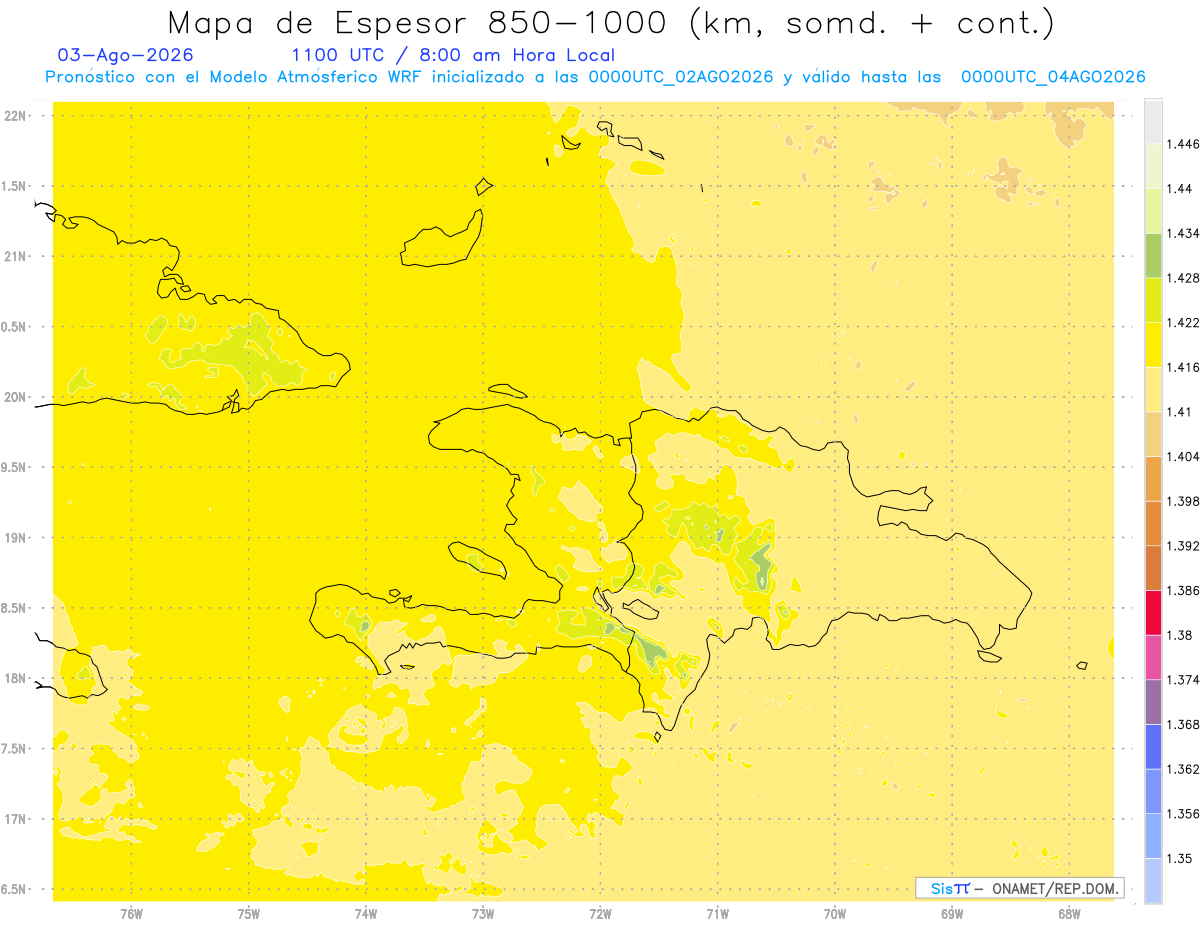
Task: Click the time text '1100 UTC / 8:00 am Hora Local'
Action: pos(453,55)
